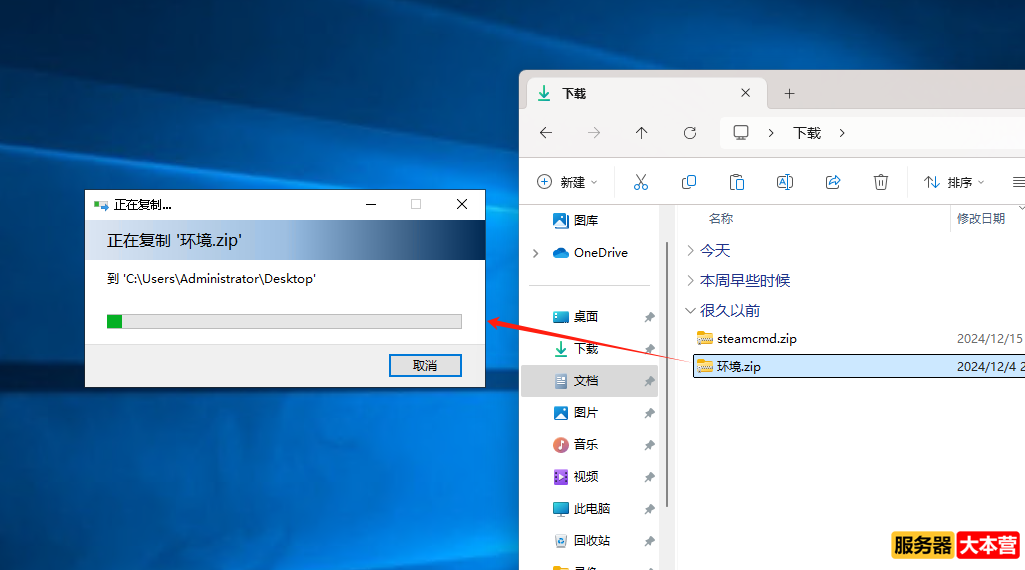Unpin 文档 via its pin icon

pyautogui.click(x=649, y=381)
